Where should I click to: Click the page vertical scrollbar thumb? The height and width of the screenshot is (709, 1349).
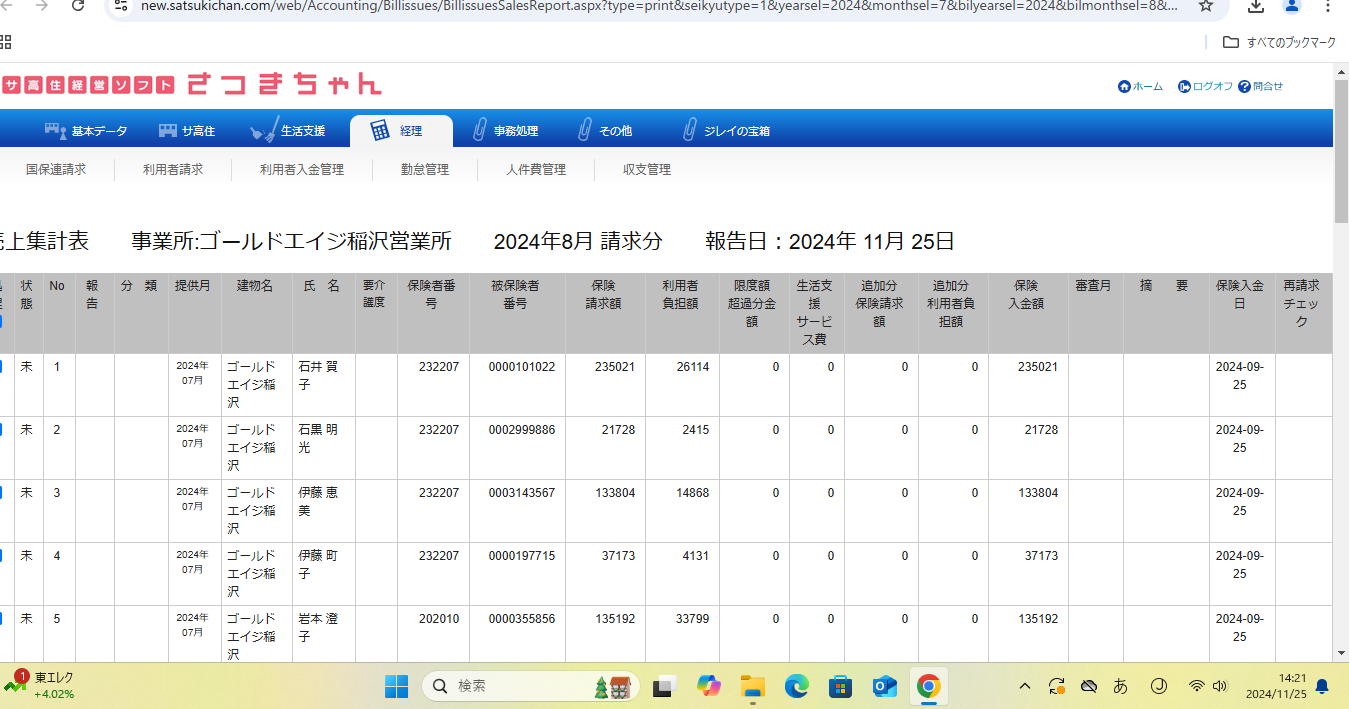(1340, 150)
